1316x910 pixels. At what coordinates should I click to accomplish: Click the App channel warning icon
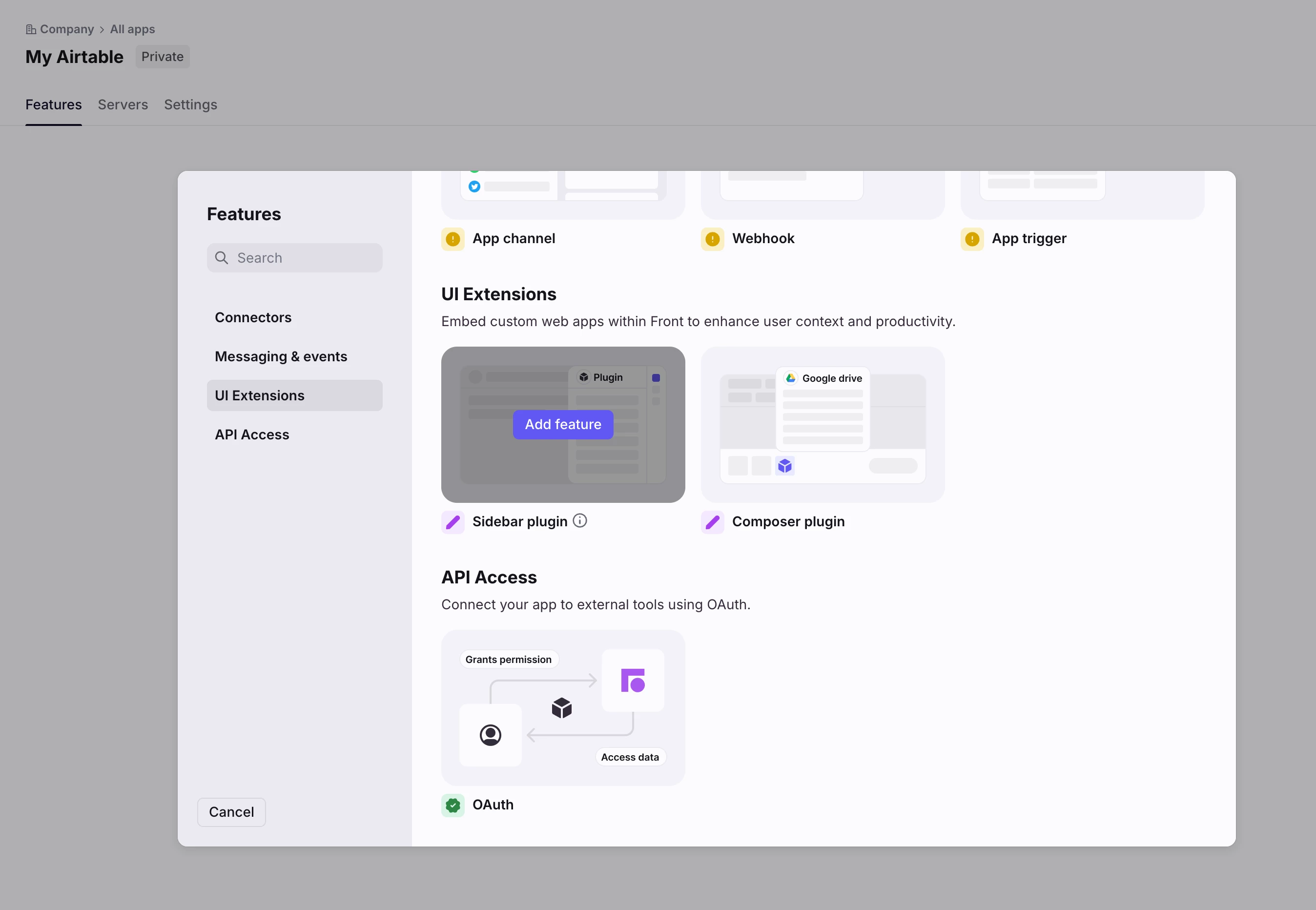click(452, 239)
